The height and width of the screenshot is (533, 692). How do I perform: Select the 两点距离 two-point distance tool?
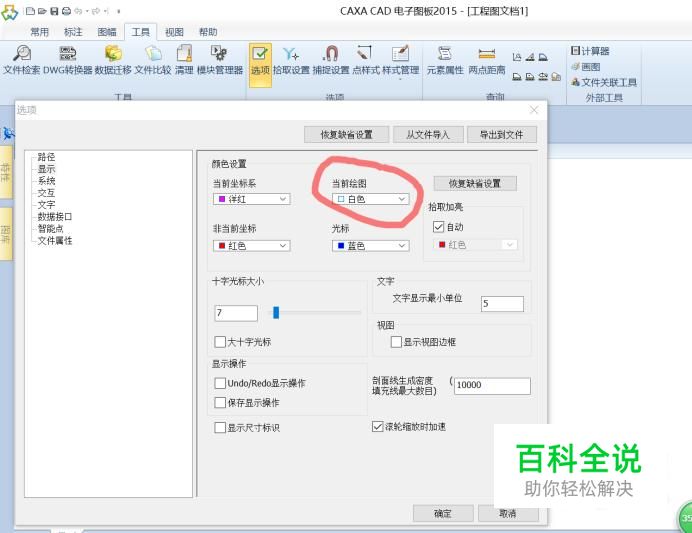tap(486, 60)
